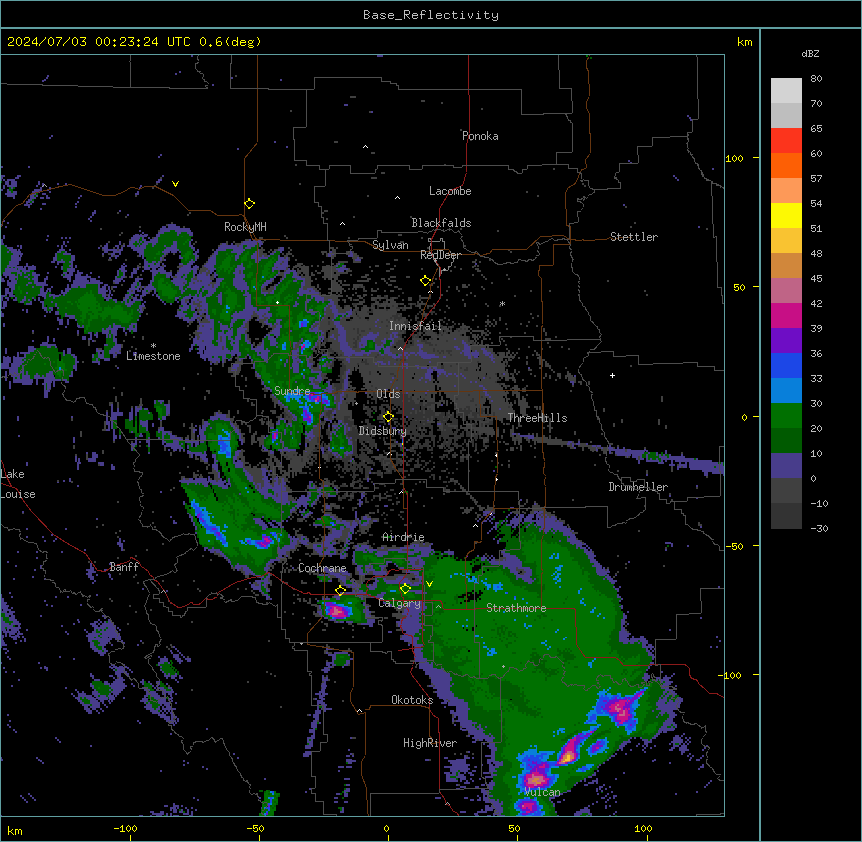Select the light blue 30-33 dBZ legend swatch
Screen dimensions: 862x842
click(x=786, y=390)
